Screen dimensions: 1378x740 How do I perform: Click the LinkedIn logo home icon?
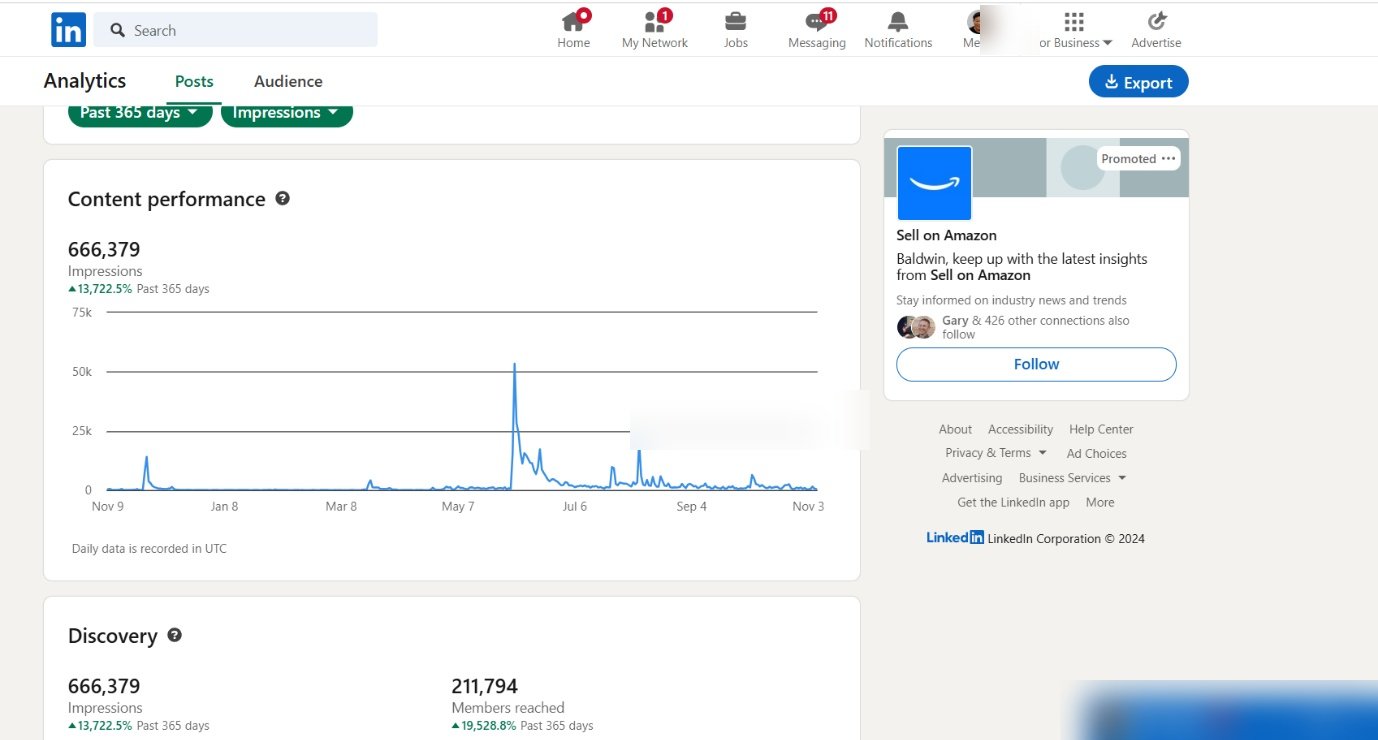pos(68,30)
